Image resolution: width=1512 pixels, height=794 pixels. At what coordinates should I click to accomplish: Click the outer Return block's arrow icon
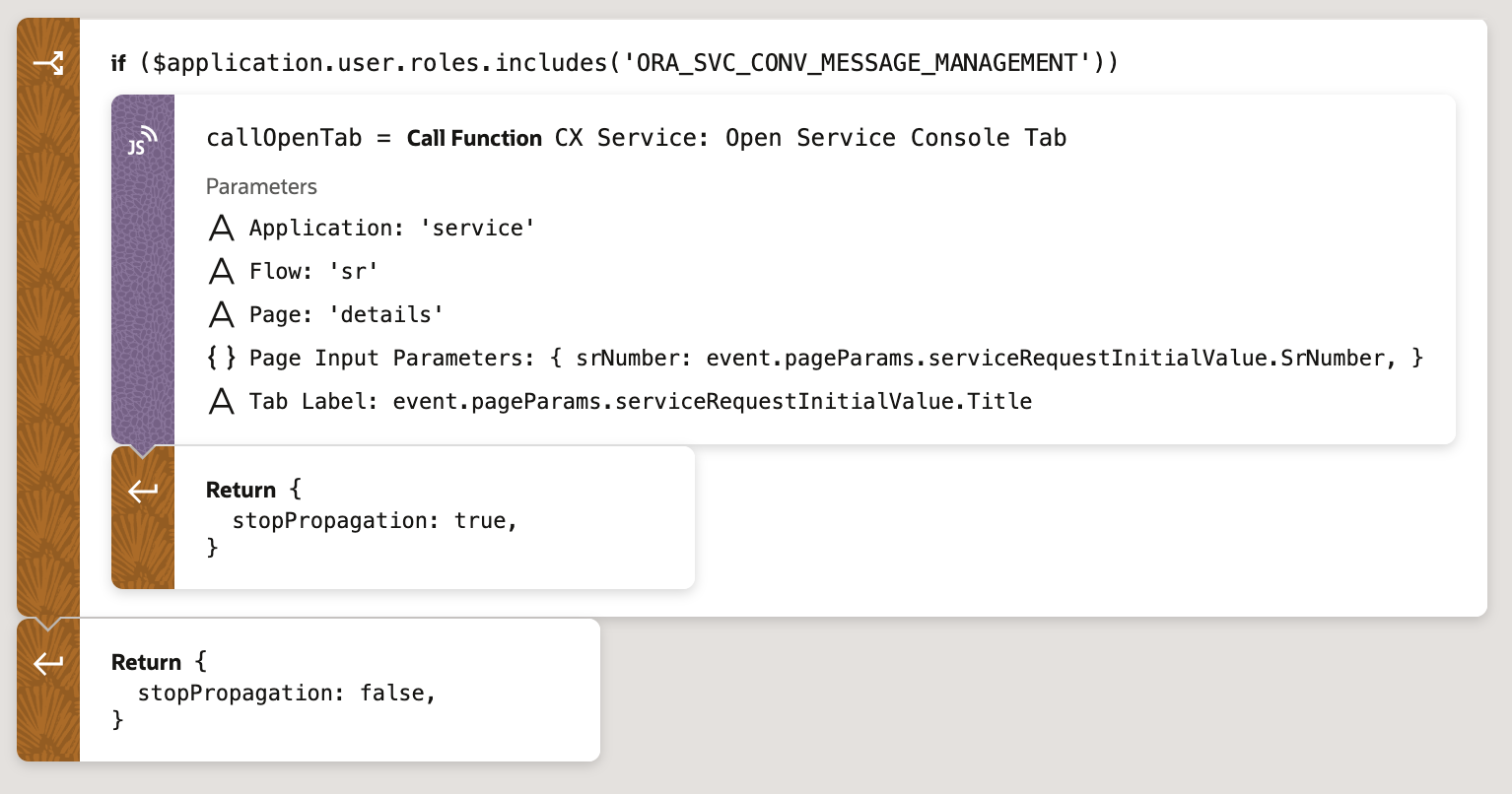click(x=47, y=663)
